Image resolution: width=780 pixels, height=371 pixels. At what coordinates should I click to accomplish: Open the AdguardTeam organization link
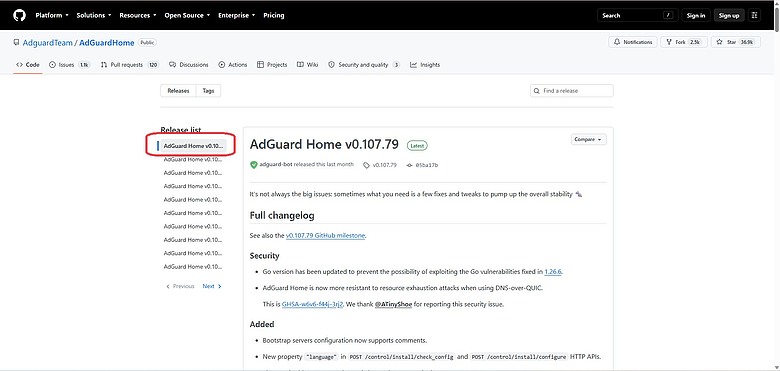(x=48, y=43)
